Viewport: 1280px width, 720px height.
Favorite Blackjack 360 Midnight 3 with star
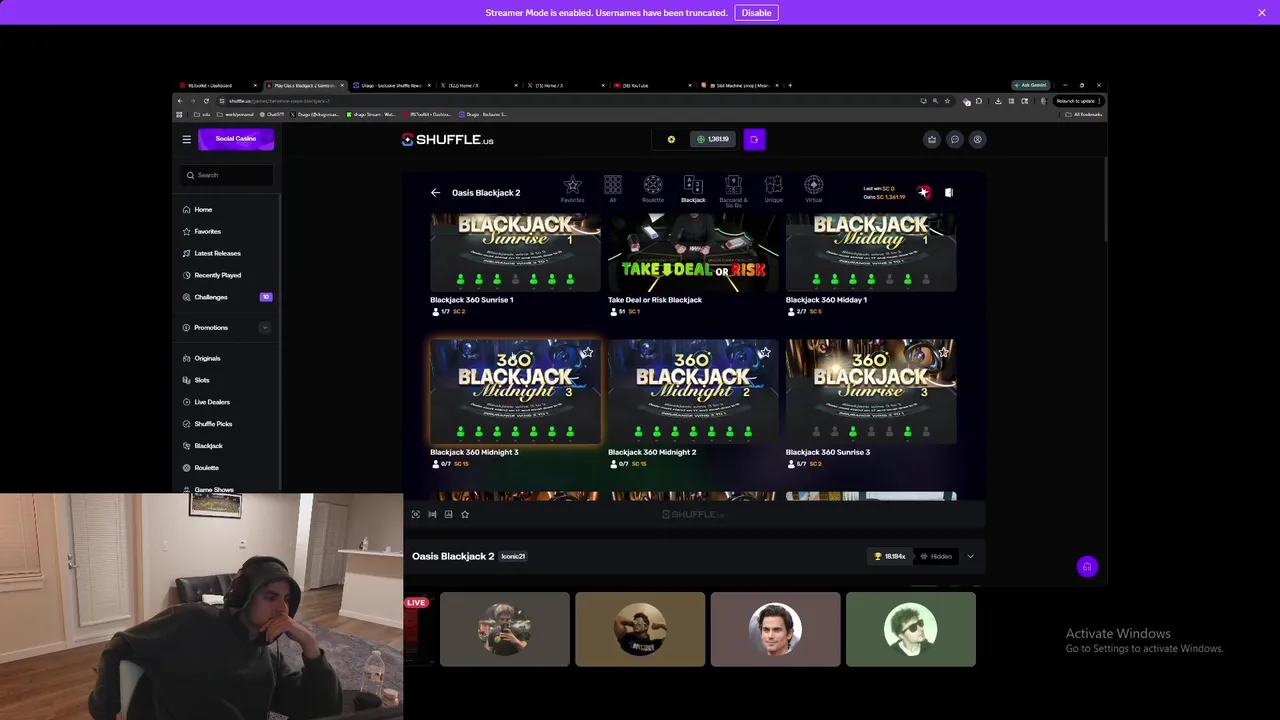click(x=587, y=352)
